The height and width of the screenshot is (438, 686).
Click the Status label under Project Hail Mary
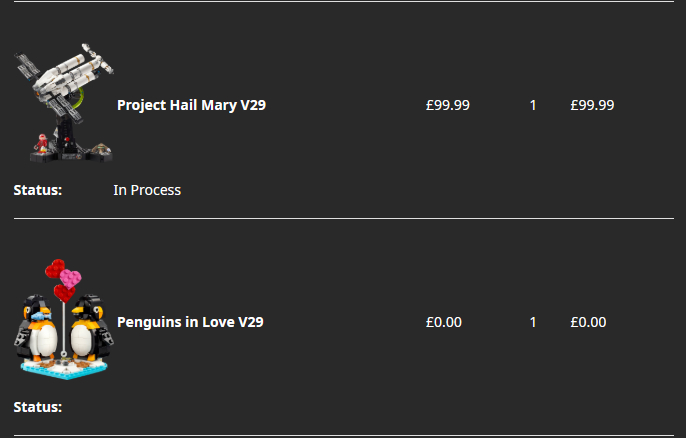(38, 190)
